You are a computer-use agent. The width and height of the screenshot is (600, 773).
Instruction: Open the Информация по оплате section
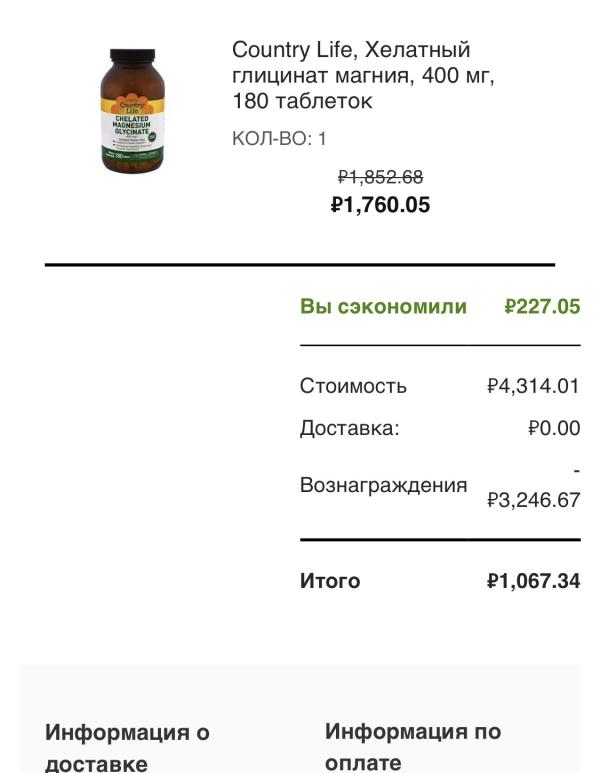coord(413,746)
